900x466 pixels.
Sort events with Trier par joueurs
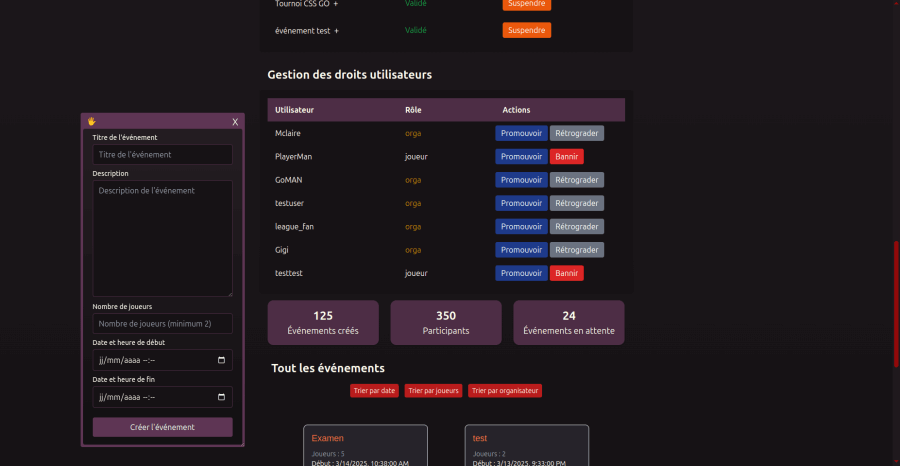(x=433, y=391)
